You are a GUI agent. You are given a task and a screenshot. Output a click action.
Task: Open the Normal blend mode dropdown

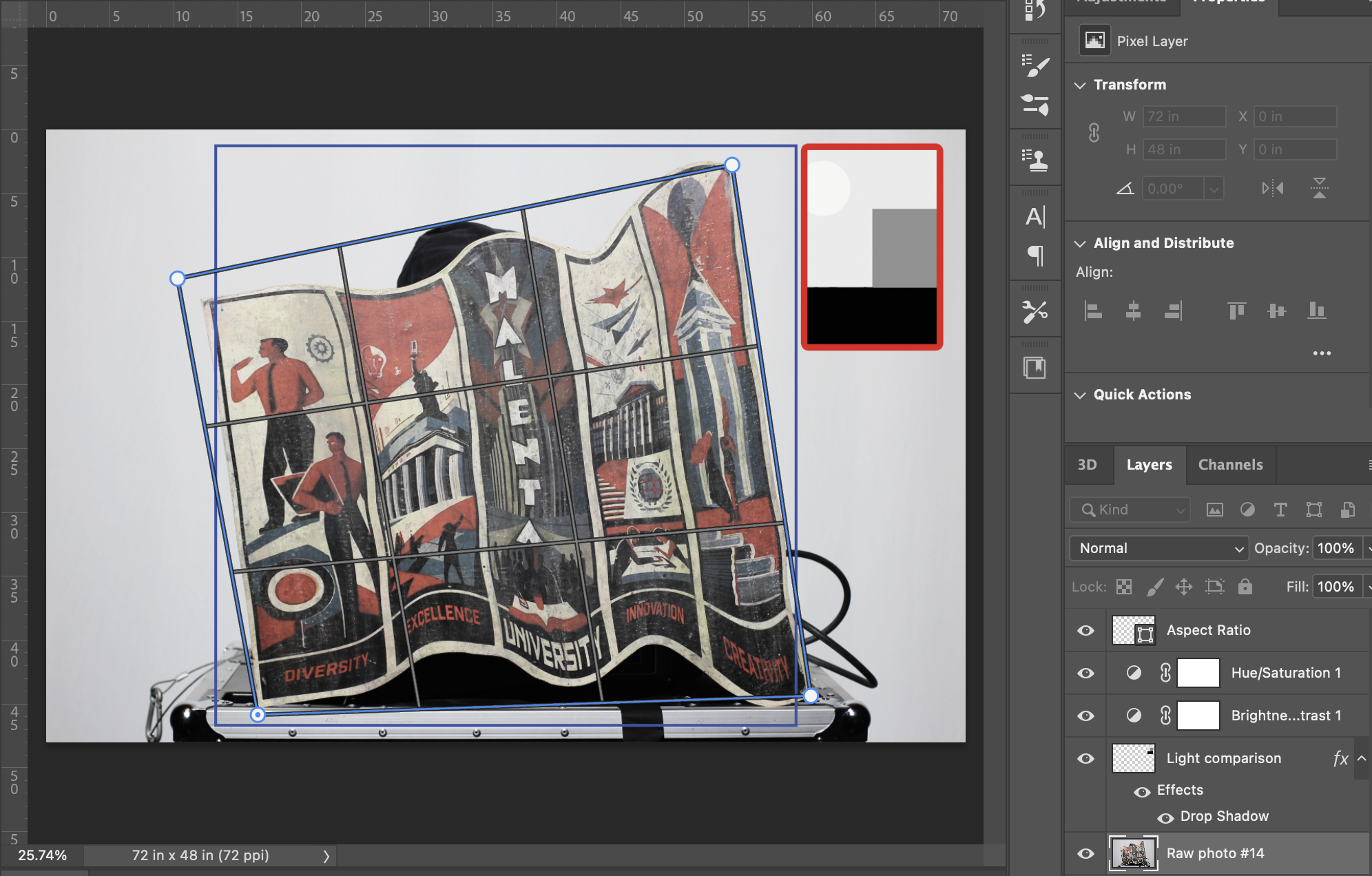coord(1159,548)
